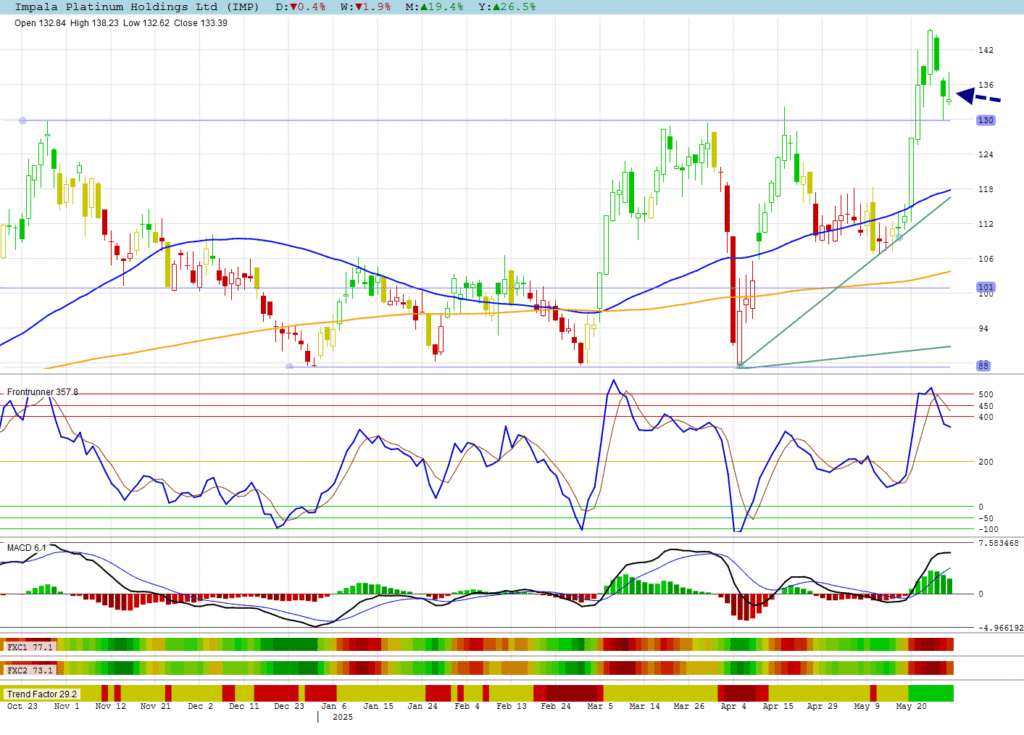Image resolution: width=1024 pixels, height=735 pixels.
Task: Select the weekly change W: 1.9% value
Action: click(365, 7)
